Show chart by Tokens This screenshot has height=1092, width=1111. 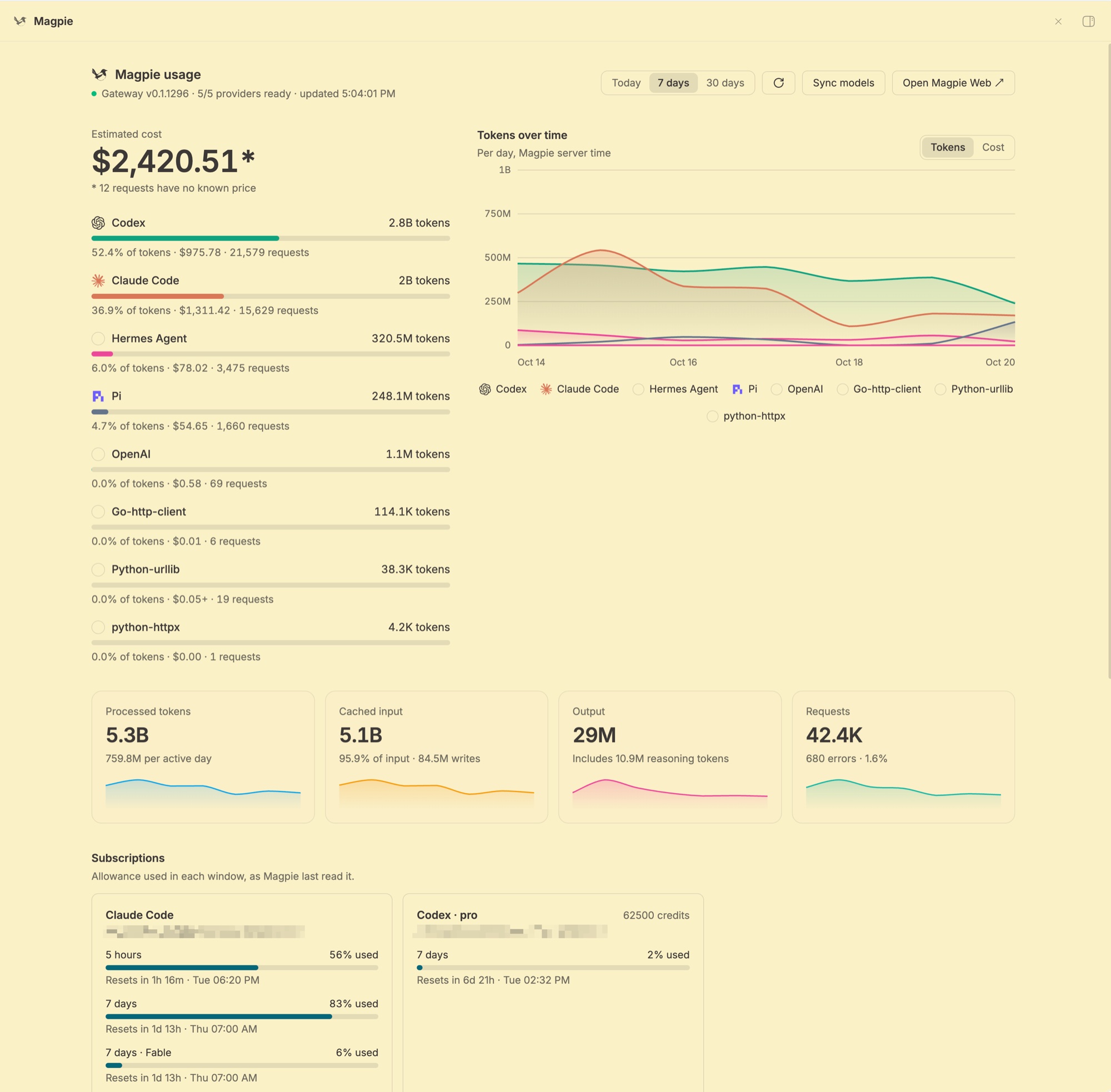tap(948, 147)
